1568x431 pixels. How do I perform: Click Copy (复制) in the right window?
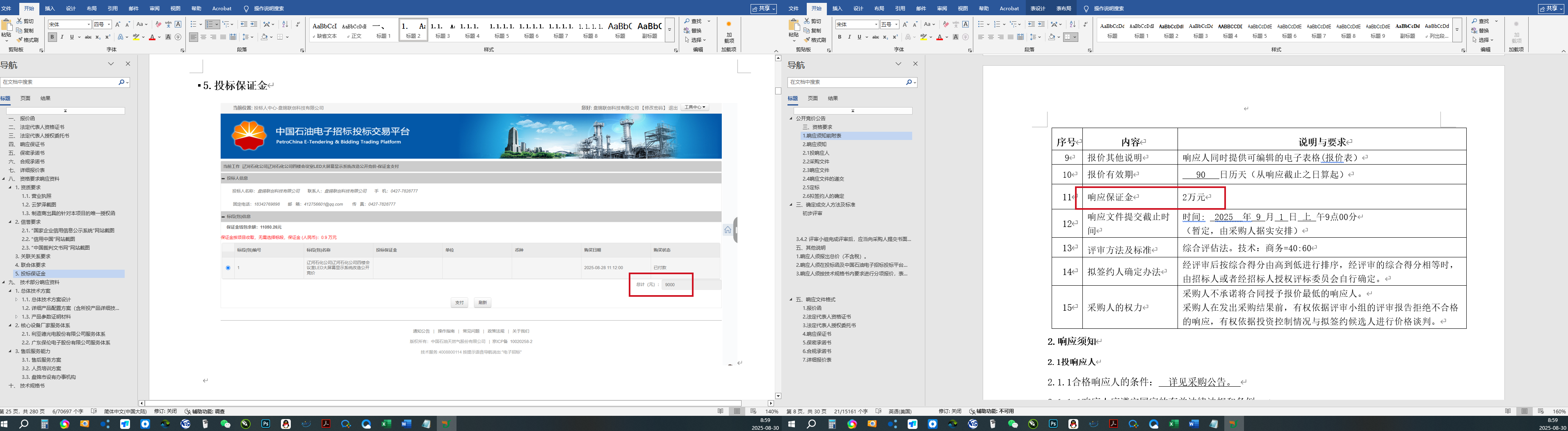(x=813, y=30)
